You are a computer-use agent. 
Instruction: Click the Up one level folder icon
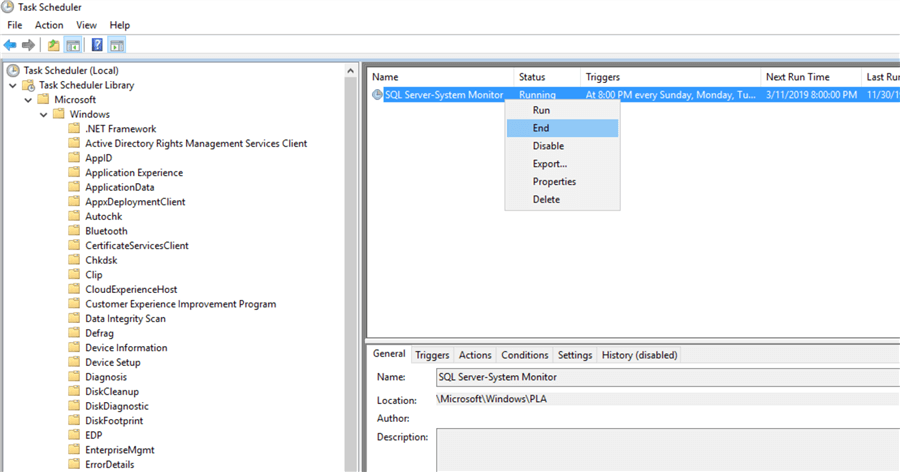53,45
